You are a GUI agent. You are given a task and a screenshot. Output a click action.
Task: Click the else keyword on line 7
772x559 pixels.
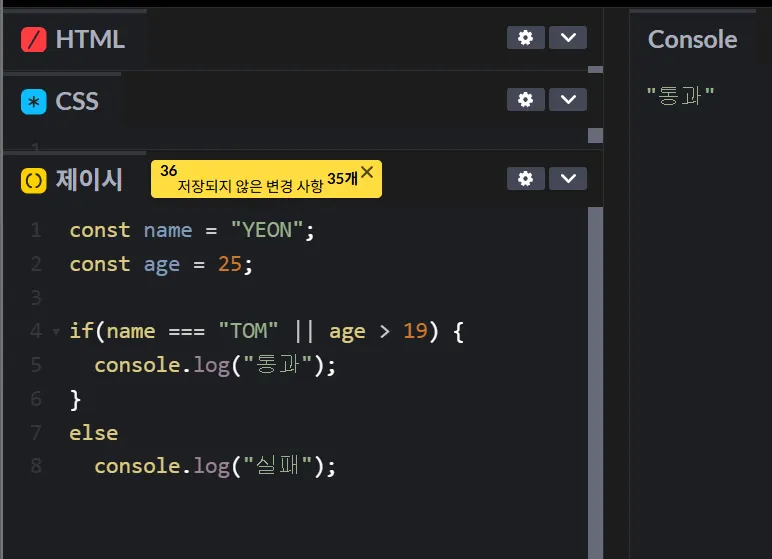pos(94,433)
